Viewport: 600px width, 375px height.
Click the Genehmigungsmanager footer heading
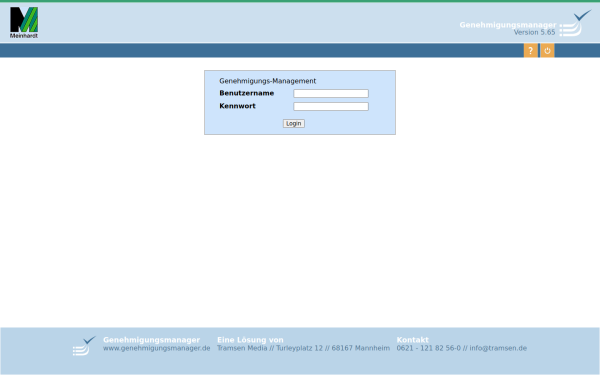pyautogui.click(x=152, y=340)
